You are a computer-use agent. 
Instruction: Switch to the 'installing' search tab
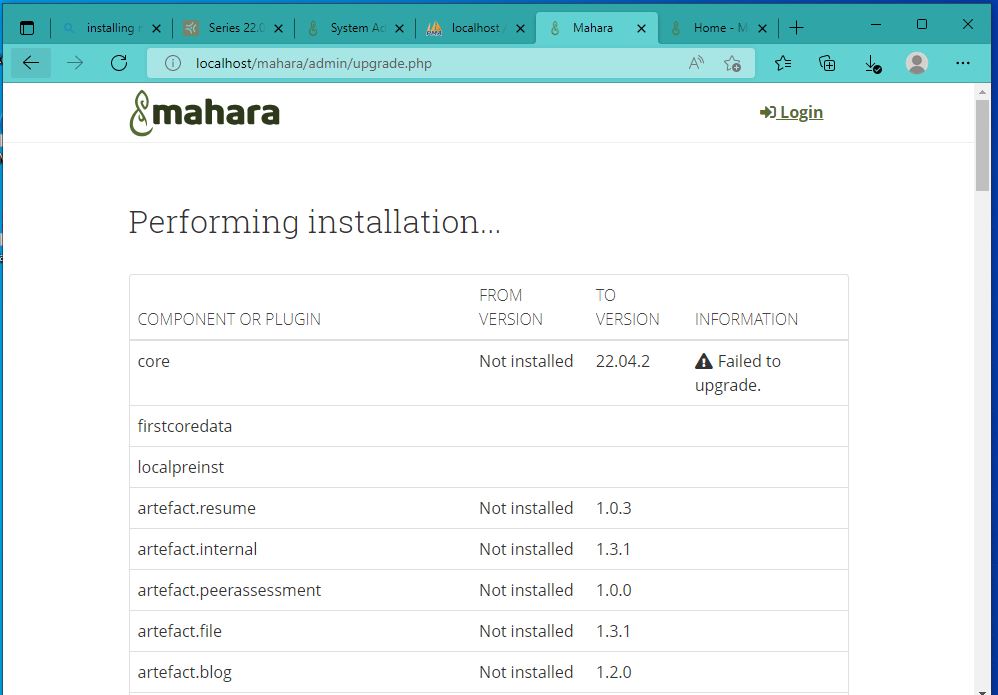tap(108, 28)
